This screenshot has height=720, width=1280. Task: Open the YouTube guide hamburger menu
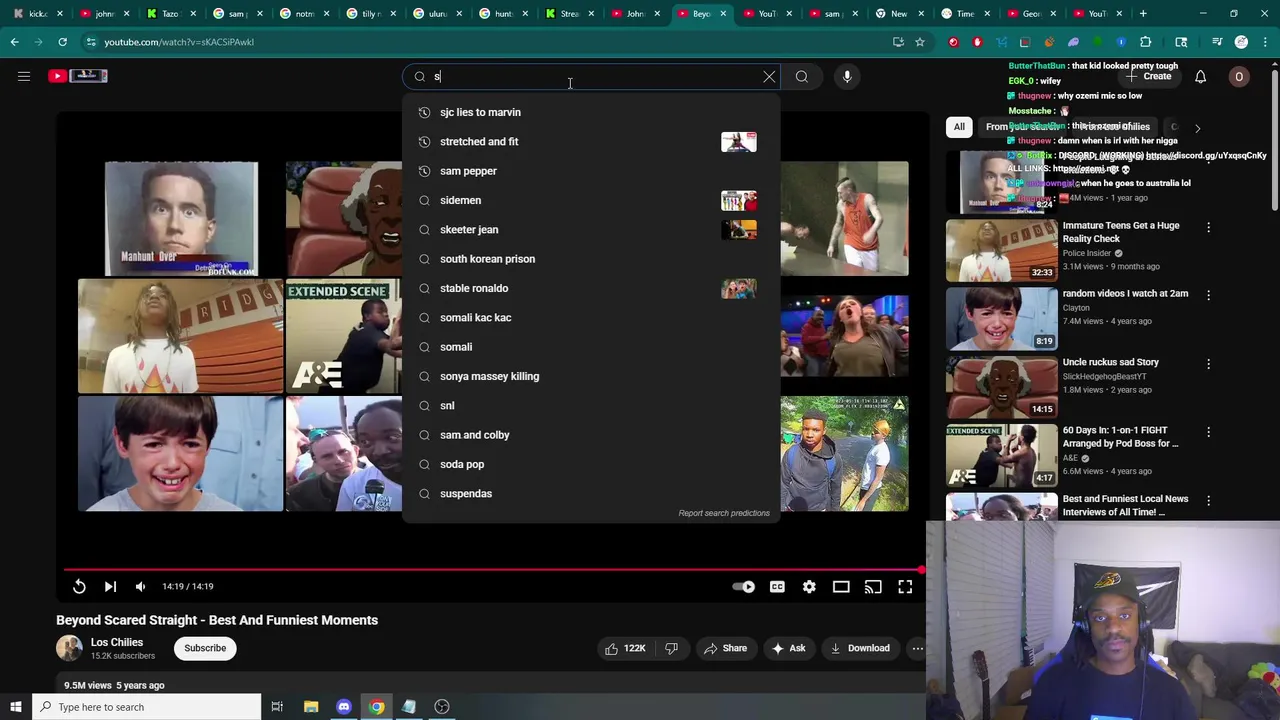coord(24,76)
